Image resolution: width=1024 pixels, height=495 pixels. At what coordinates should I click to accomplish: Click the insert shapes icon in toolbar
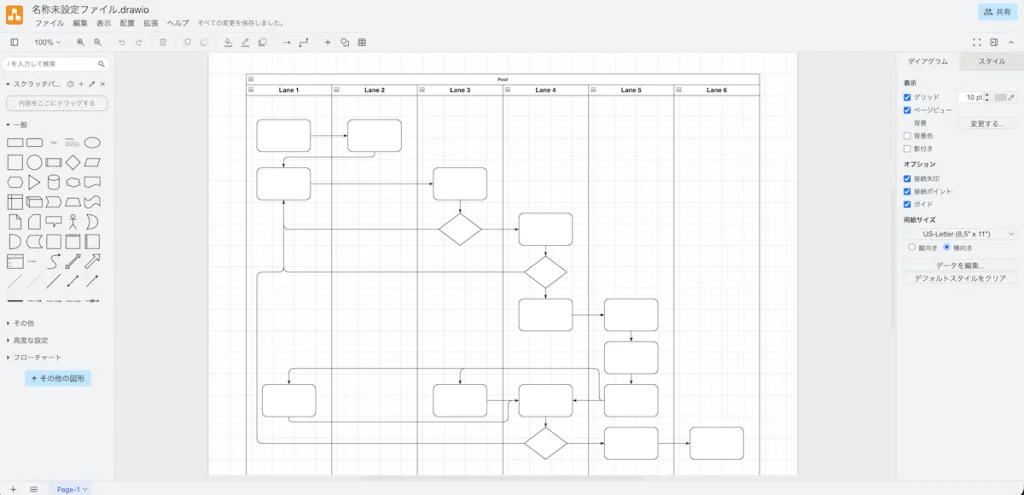pos(345,42)
